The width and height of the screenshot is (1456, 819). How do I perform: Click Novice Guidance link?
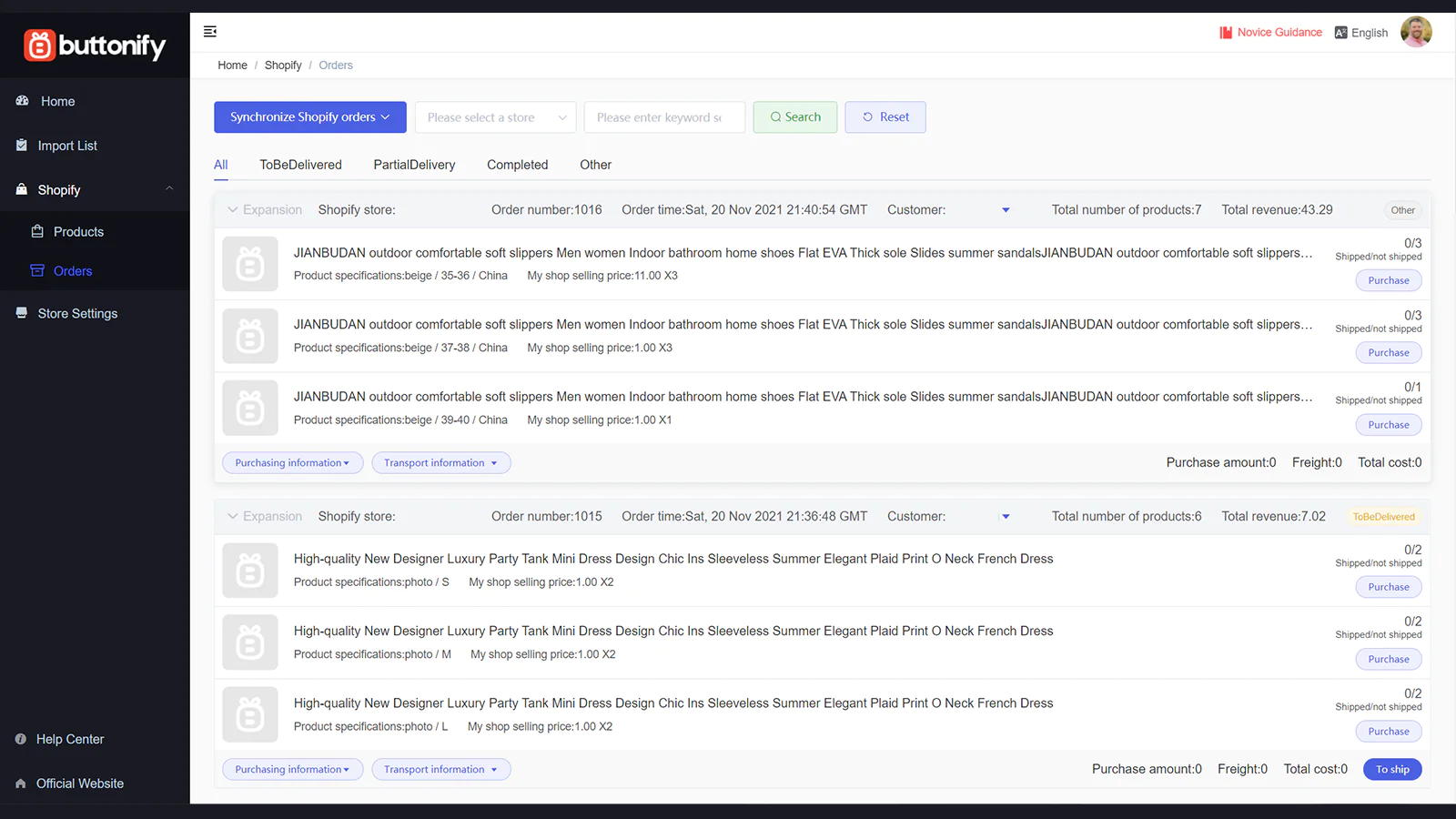pos(1279,33)
